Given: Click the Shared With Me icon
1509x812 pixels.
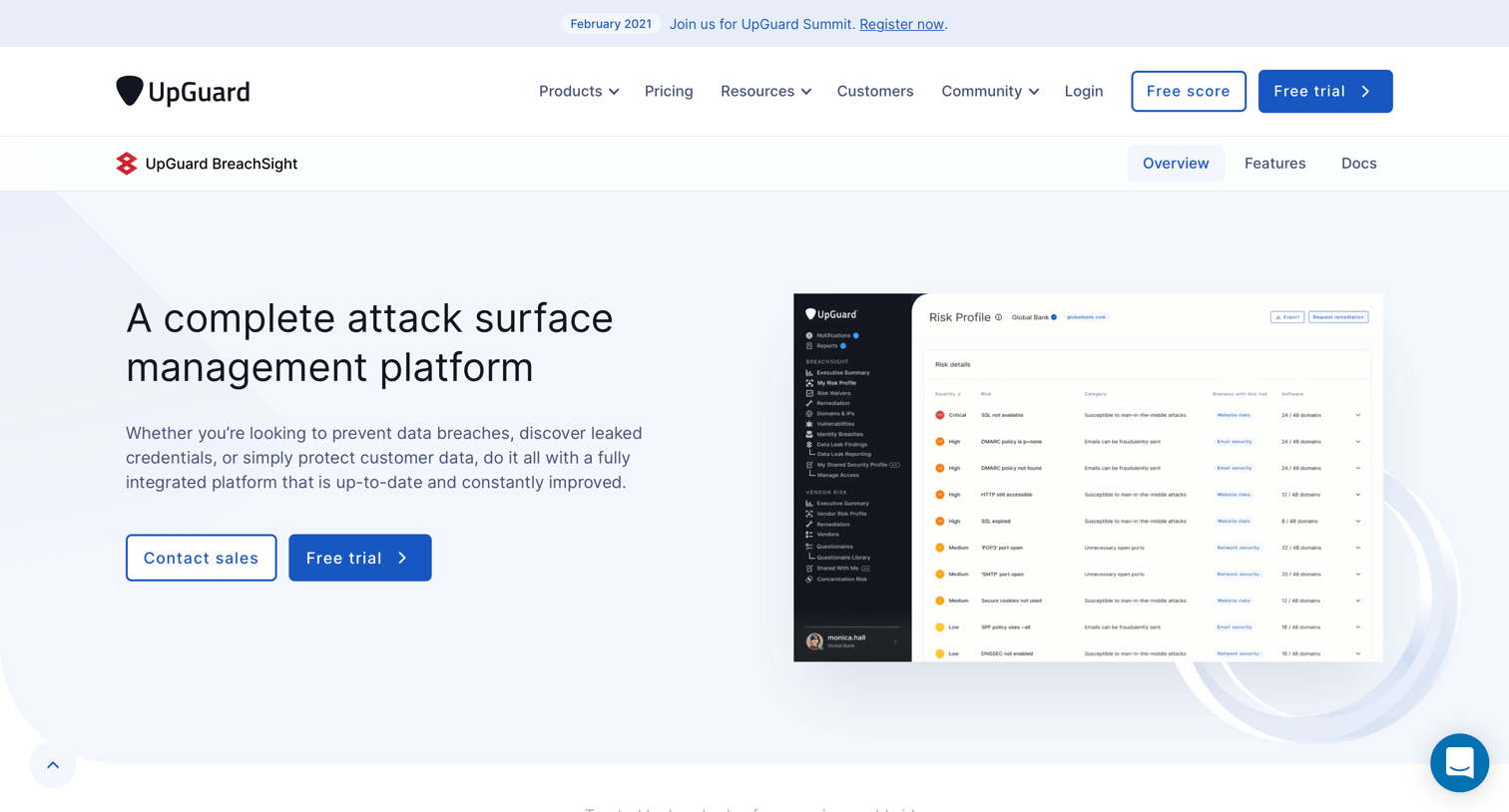Looking at the screenshot, I should [x=809, y=569].
